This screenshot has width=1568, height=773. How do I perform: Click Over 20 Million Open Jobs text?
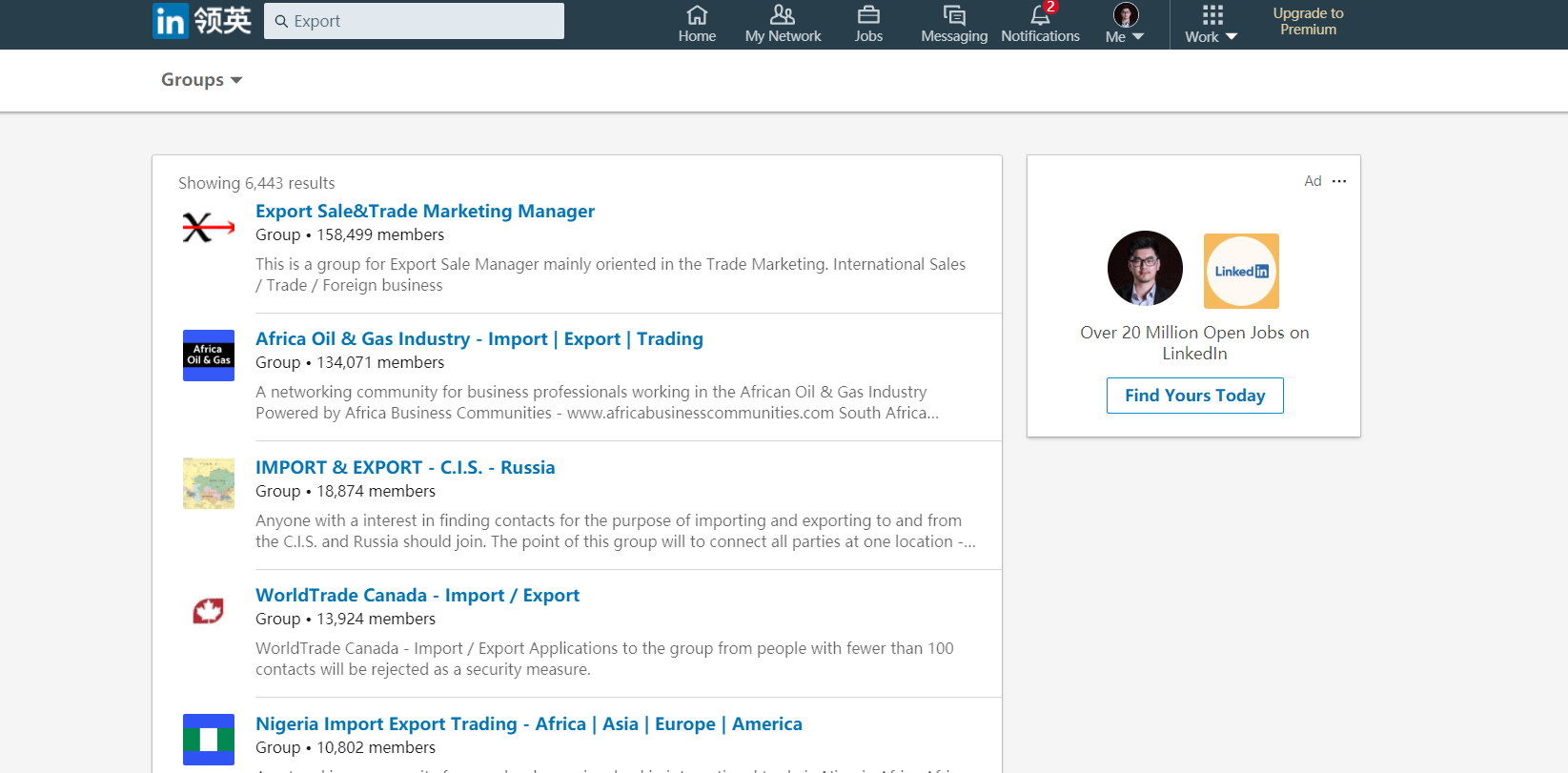[x=1194, y=342]
